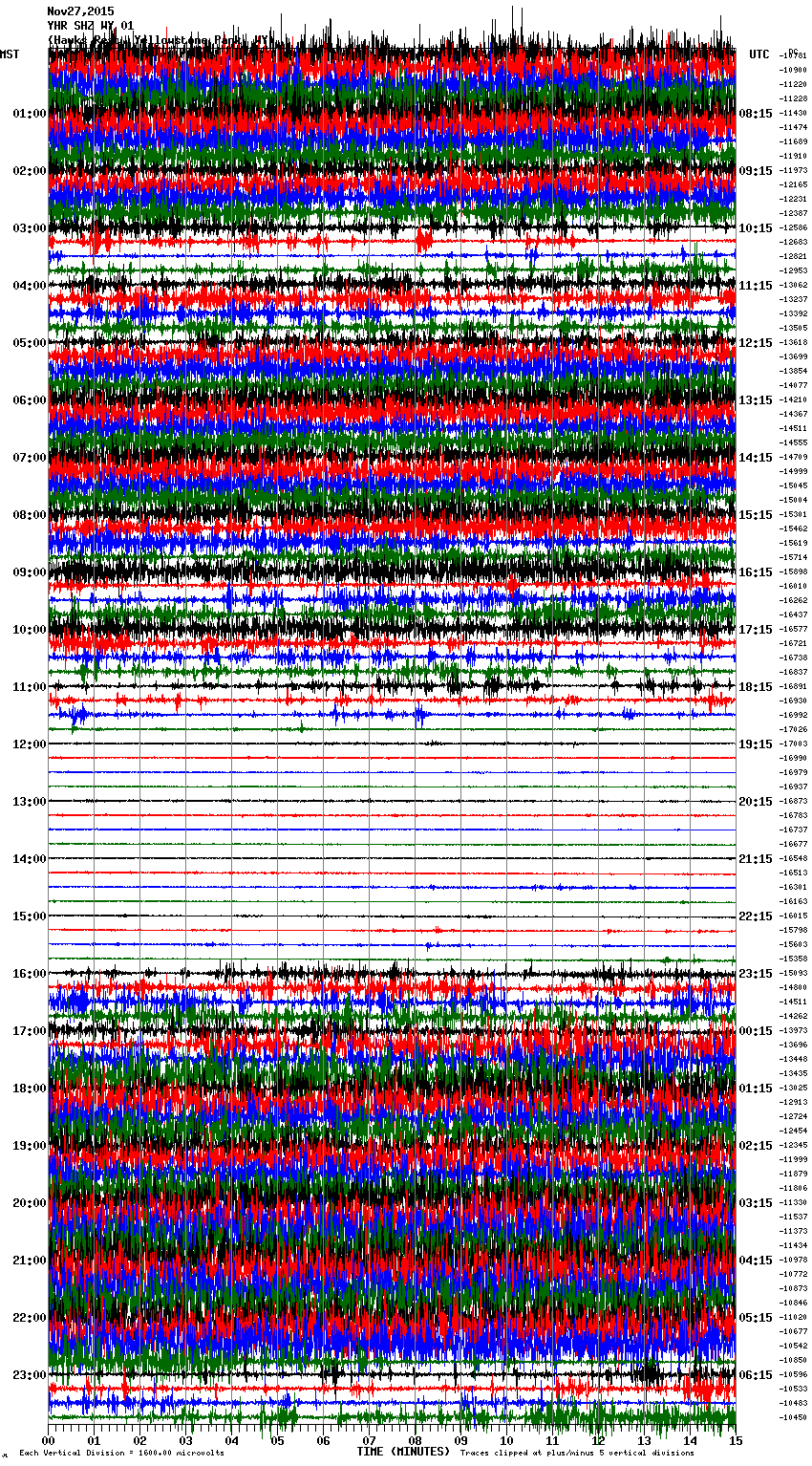Screen dimensions: 812x1466
Task: Click the "06:15" UTC time label
Action: tap(756, 1375)
